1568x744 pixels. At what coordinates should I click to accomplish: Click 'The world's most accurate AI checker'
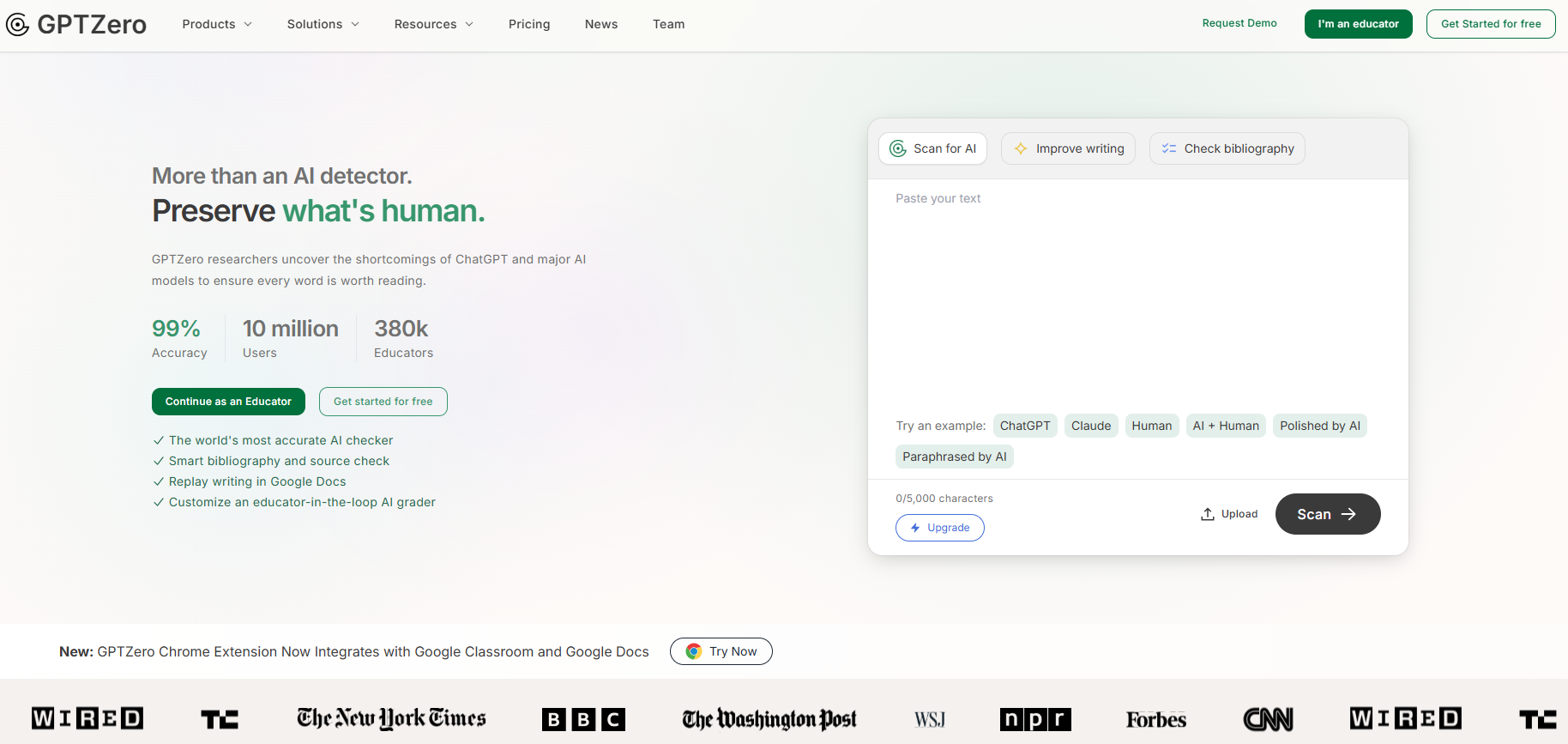coord(280,440)
